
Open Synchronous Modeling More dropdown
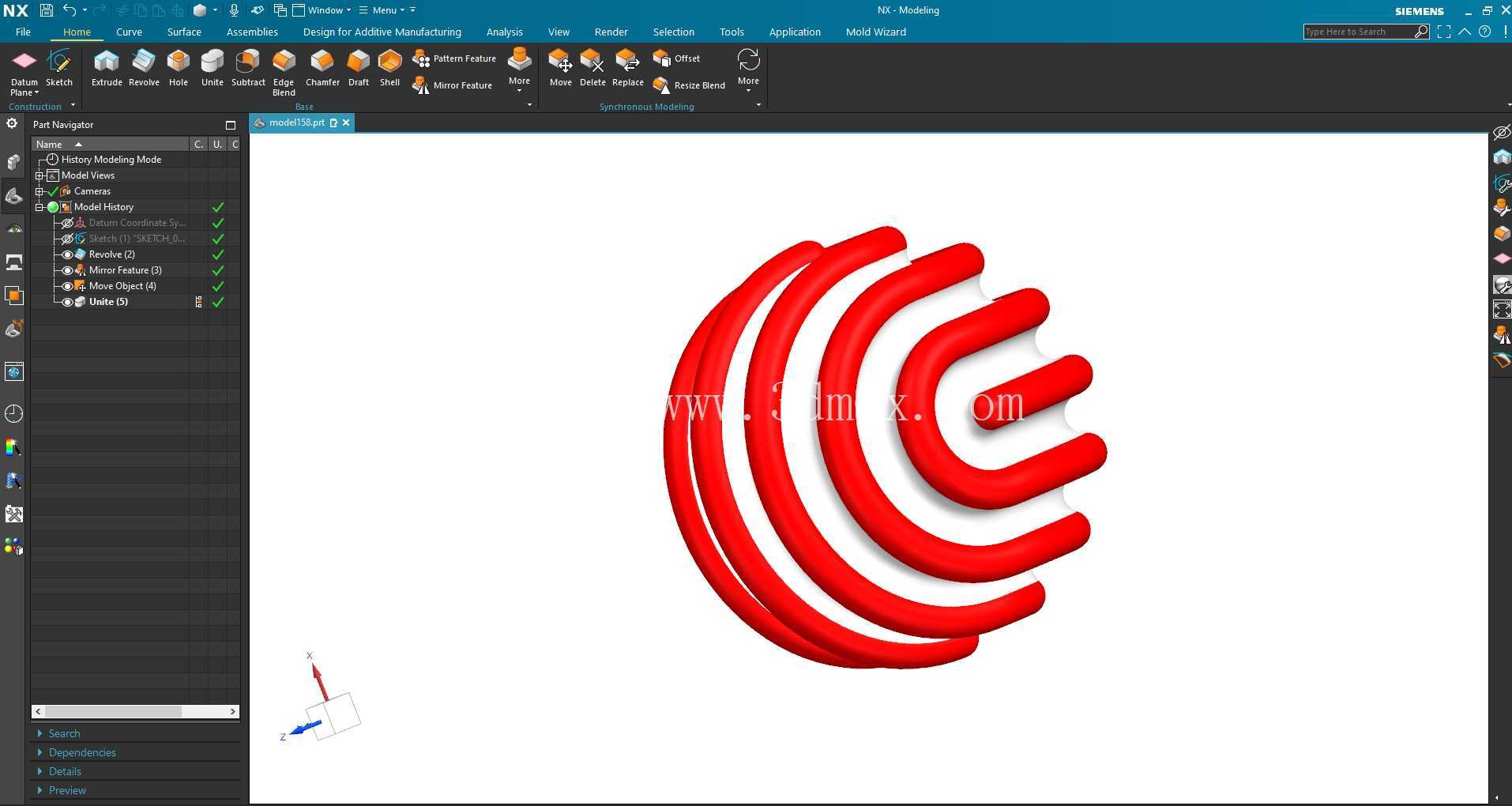tap(748, 70)
